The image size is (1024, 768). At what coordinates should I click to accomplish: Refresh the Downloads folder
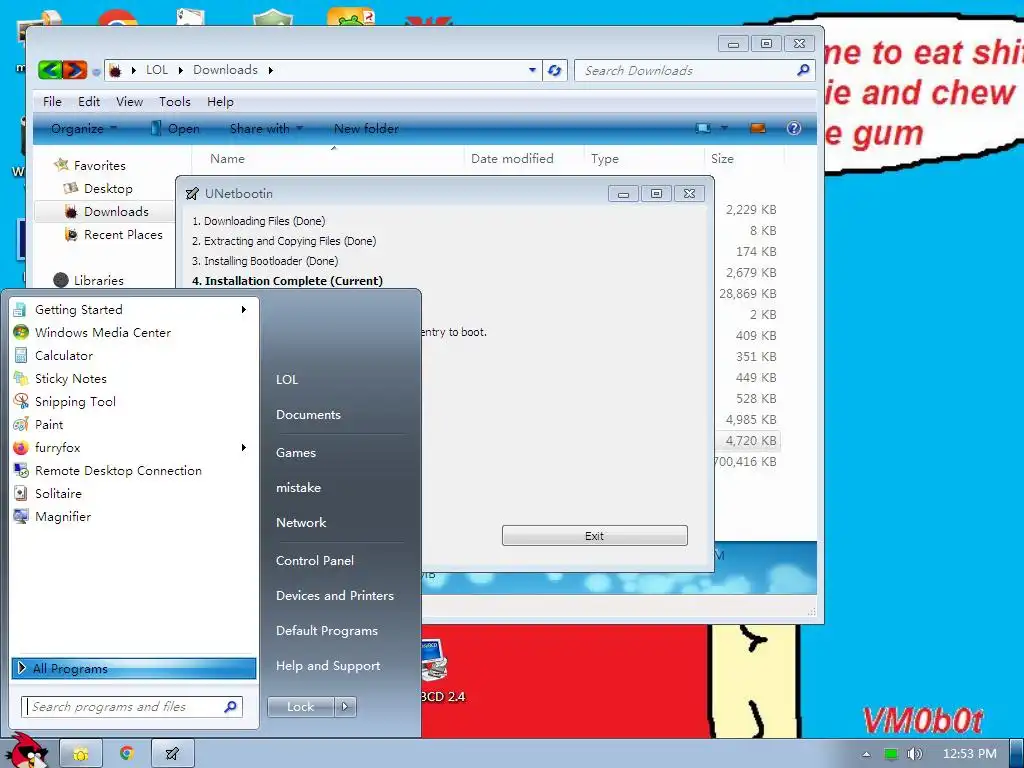[x=554, y=70]
